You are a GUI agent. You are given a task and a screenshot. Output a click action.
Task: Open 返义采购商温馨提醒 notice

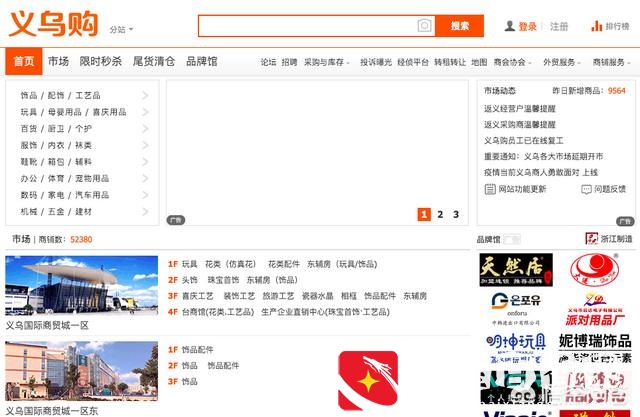tap(520, 124)
